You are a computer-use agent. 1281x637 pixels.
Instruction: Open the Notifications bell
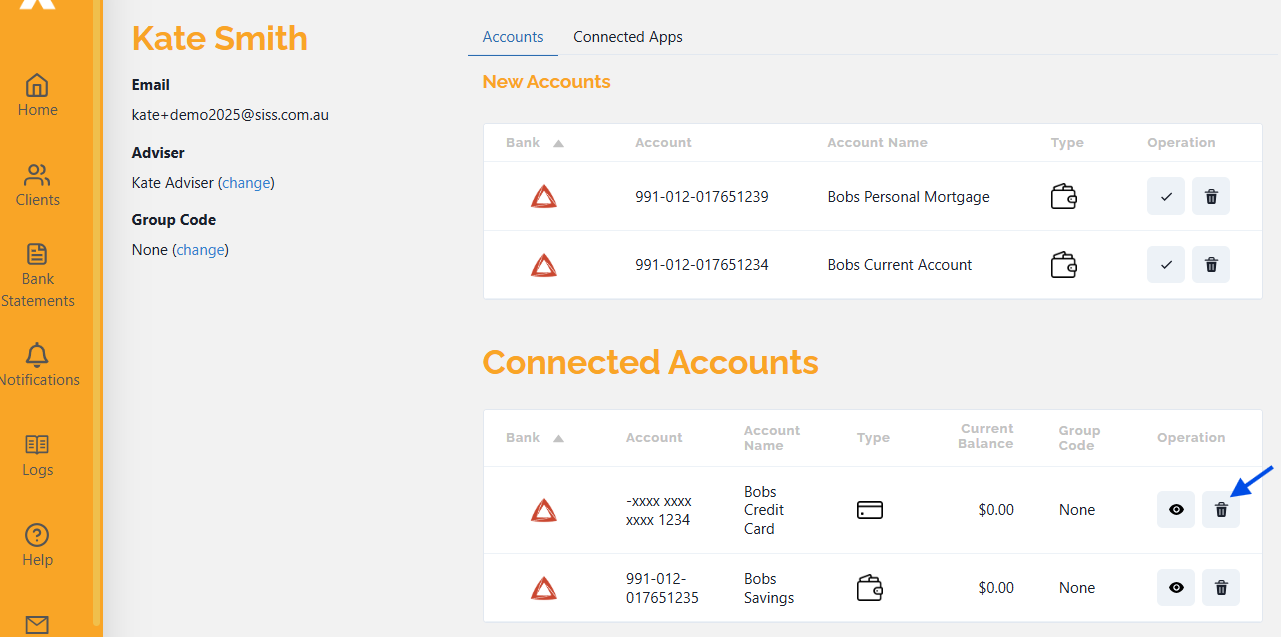[37, 365]
